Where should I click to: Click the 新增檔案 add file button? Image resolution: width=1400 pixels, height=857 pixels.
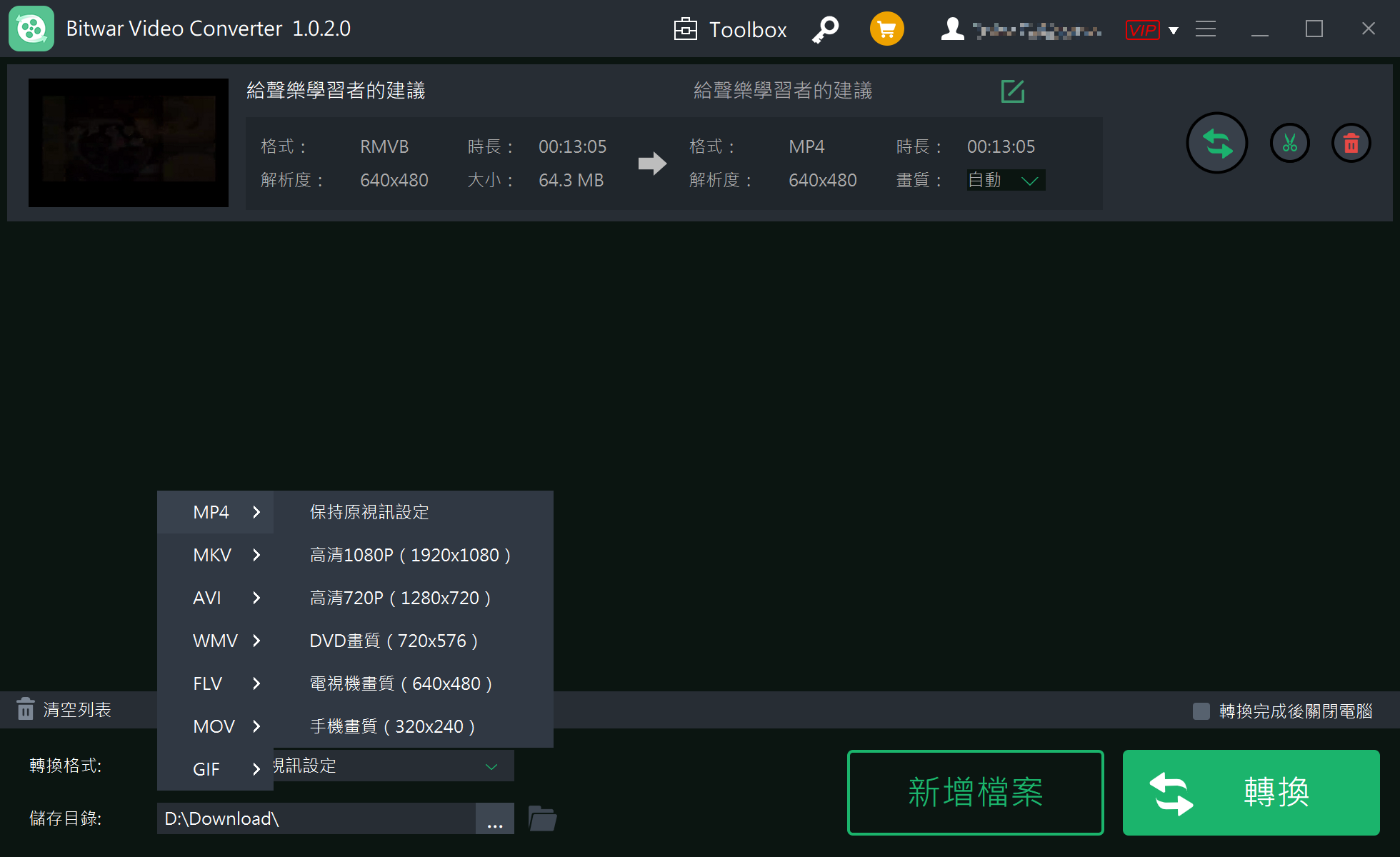coord(975,793)
